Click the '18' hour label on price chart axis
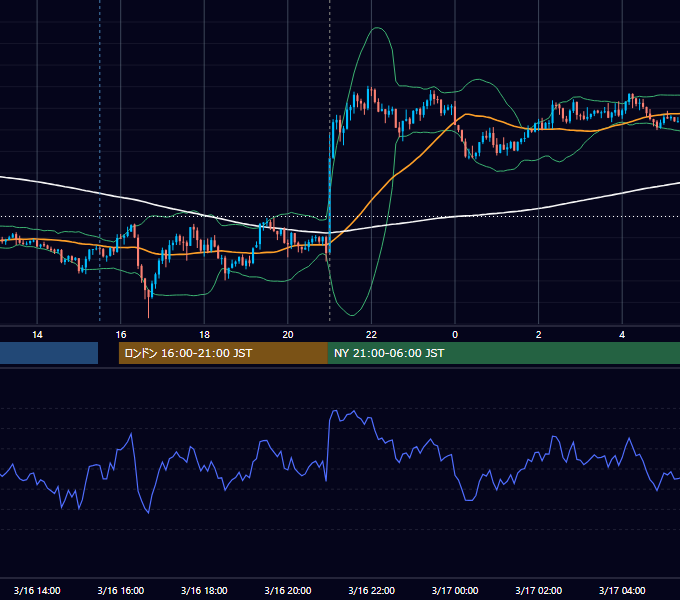Viewport: 680px width, 600px height. tap(204, 335)
